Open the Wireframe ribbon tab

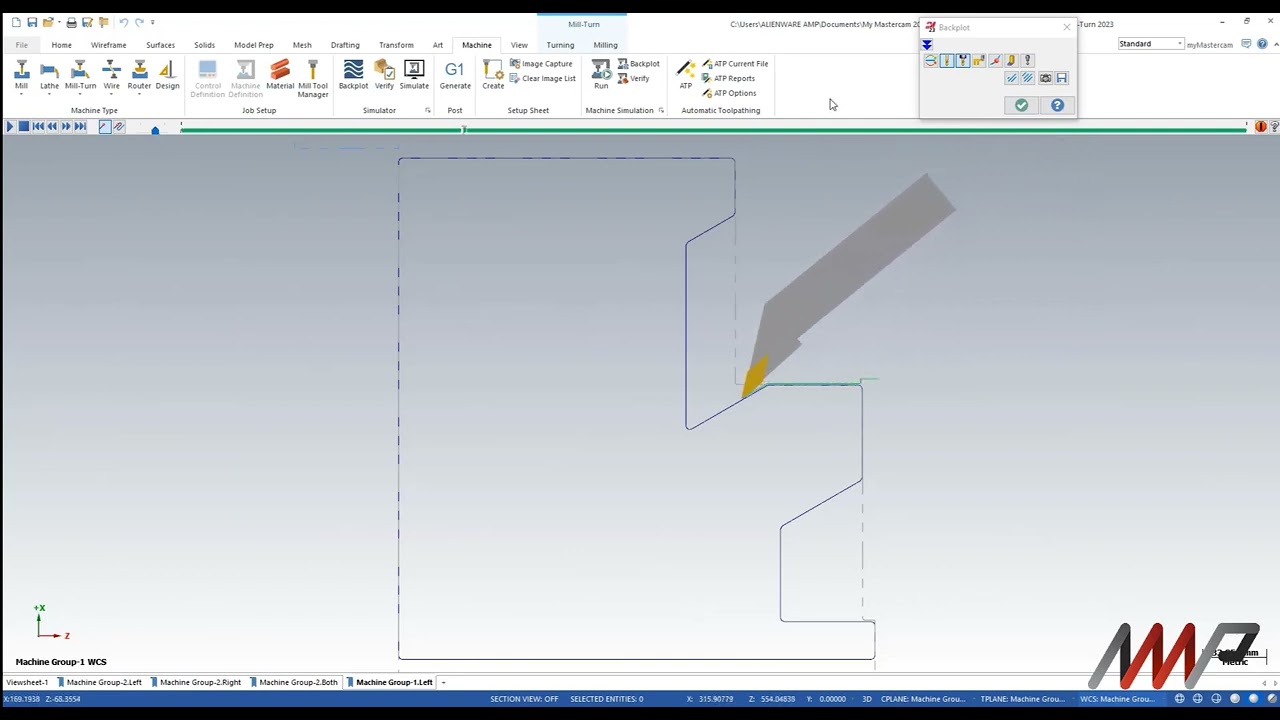click(108, 45)
